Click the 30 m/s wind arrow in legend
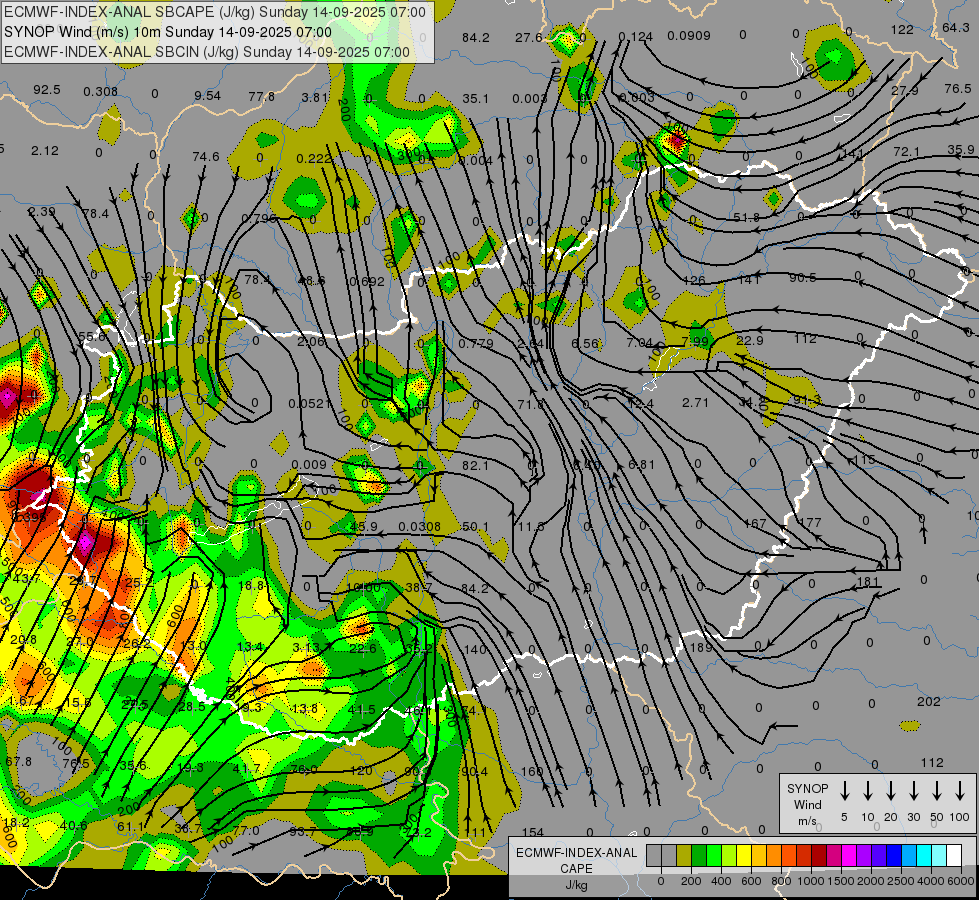 (913, 791)
